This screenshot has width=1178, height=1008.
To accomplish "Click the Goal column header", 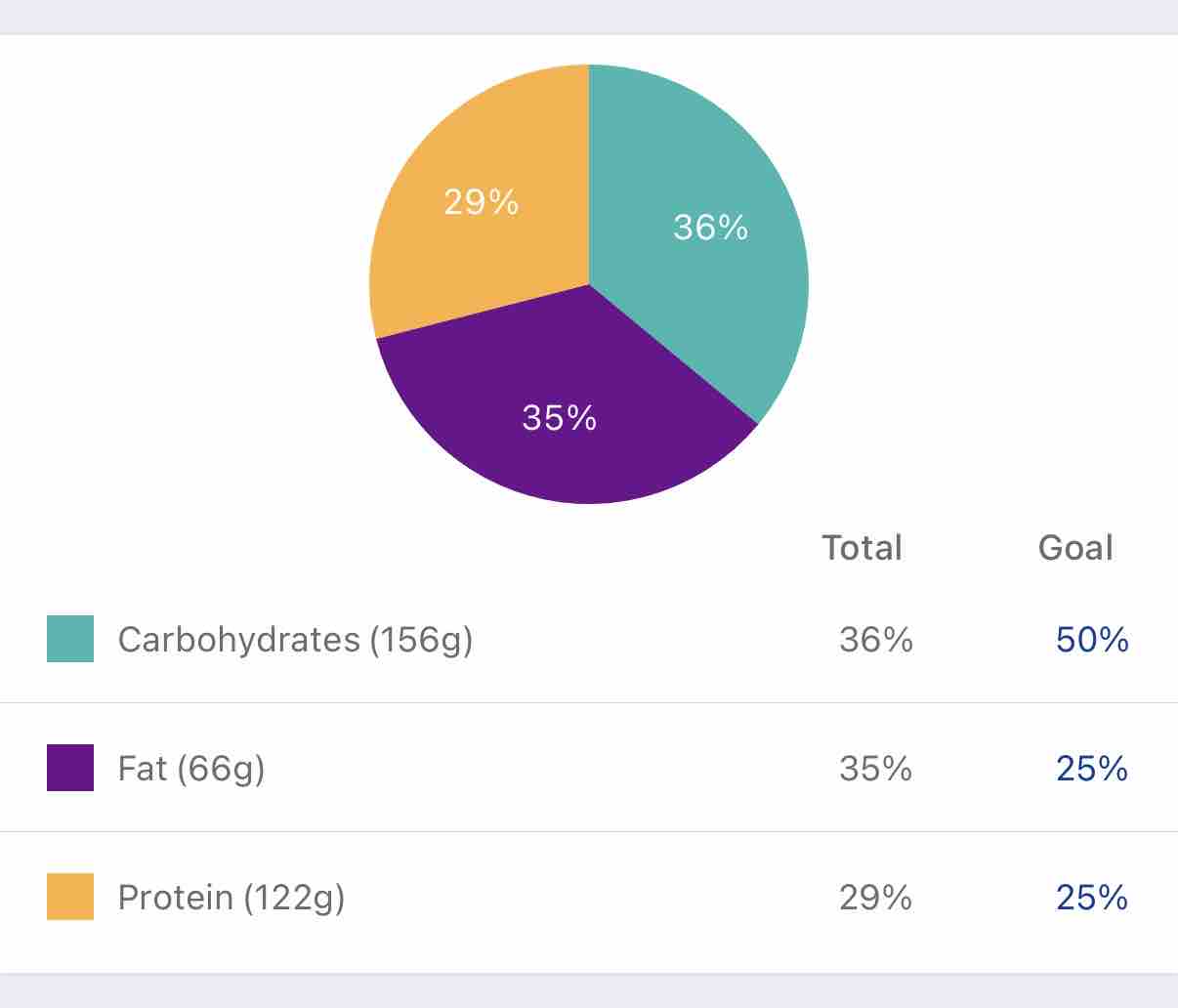I will (x=1075, y=548).
